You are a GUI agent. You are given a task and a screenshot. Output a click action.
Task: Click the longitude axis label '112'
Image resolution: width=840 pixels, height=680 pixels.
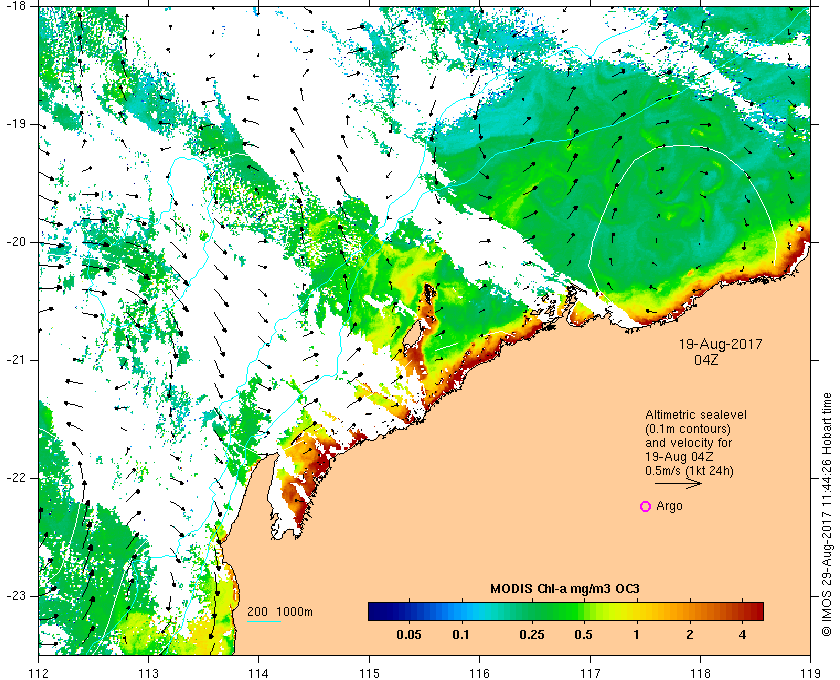point(39,673)
